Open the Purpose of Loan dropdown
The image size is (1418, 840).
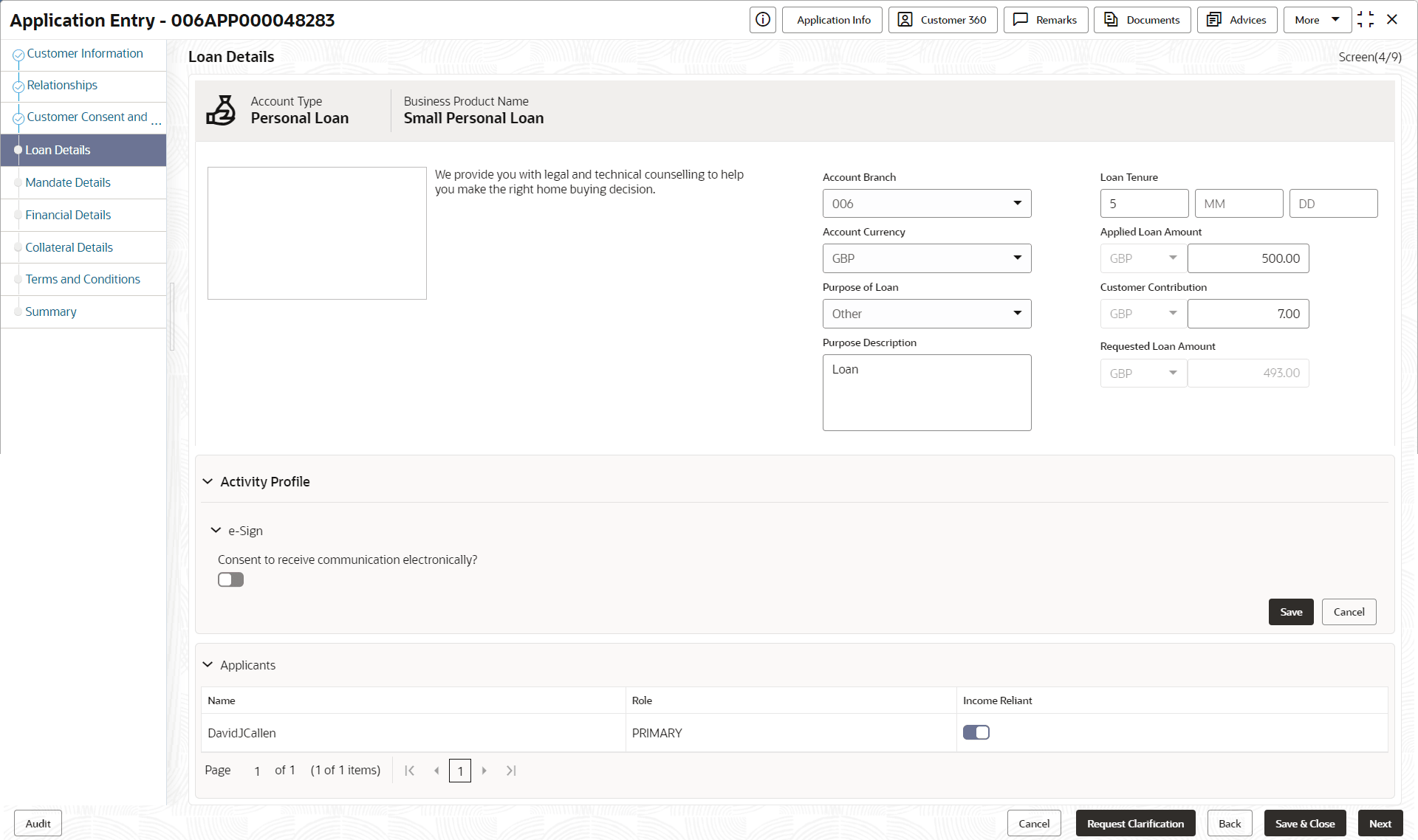(x=926, y=314)
